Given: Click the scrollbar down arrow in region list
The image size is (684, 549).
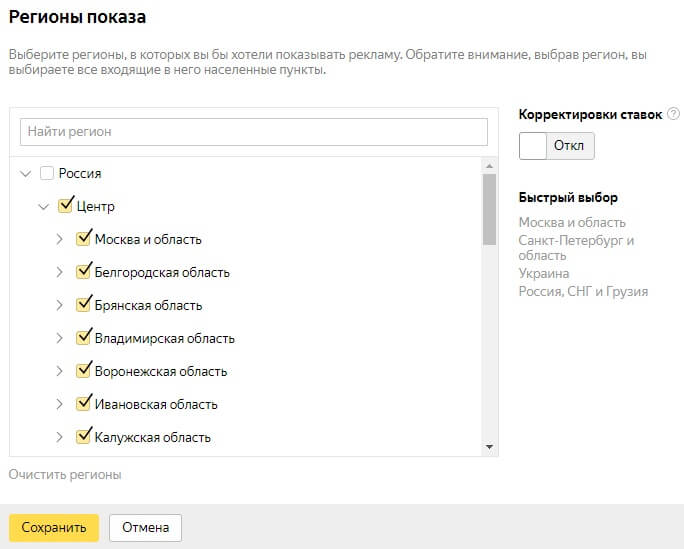Looking at the screenshot, I should pos(490,447).
